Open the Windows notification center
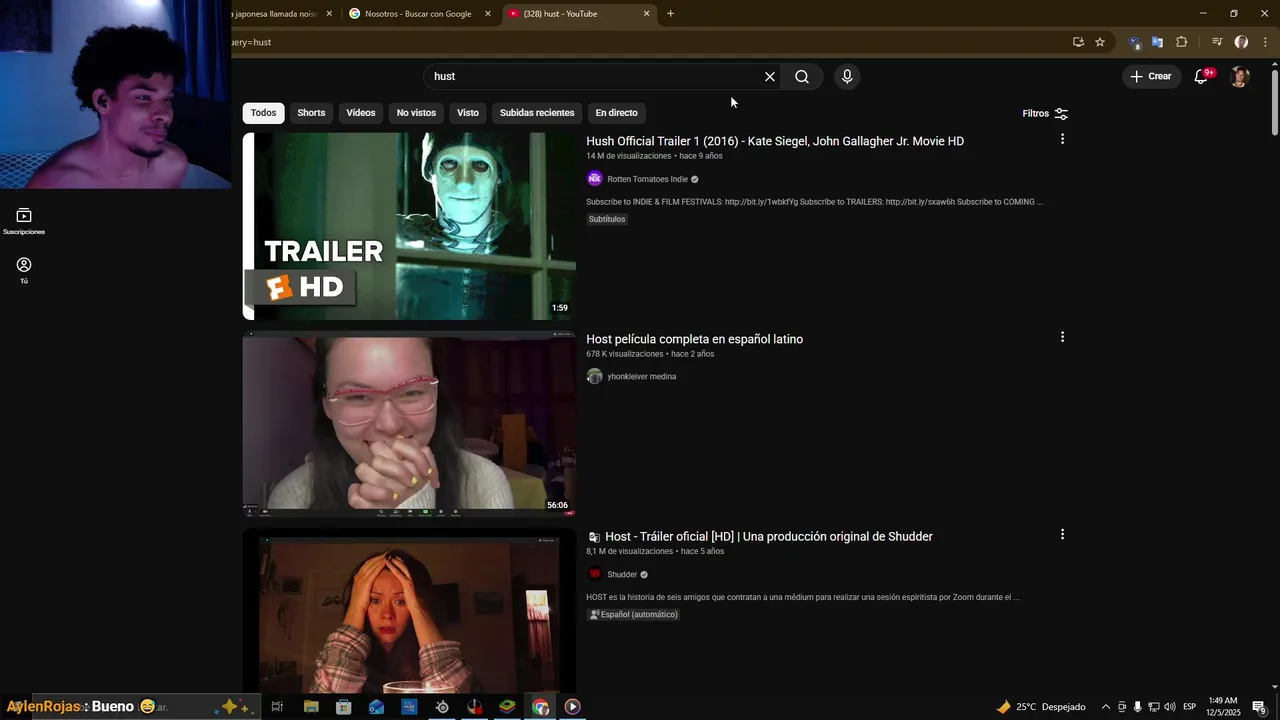The image size is (1280, 720). [1259, 707]
